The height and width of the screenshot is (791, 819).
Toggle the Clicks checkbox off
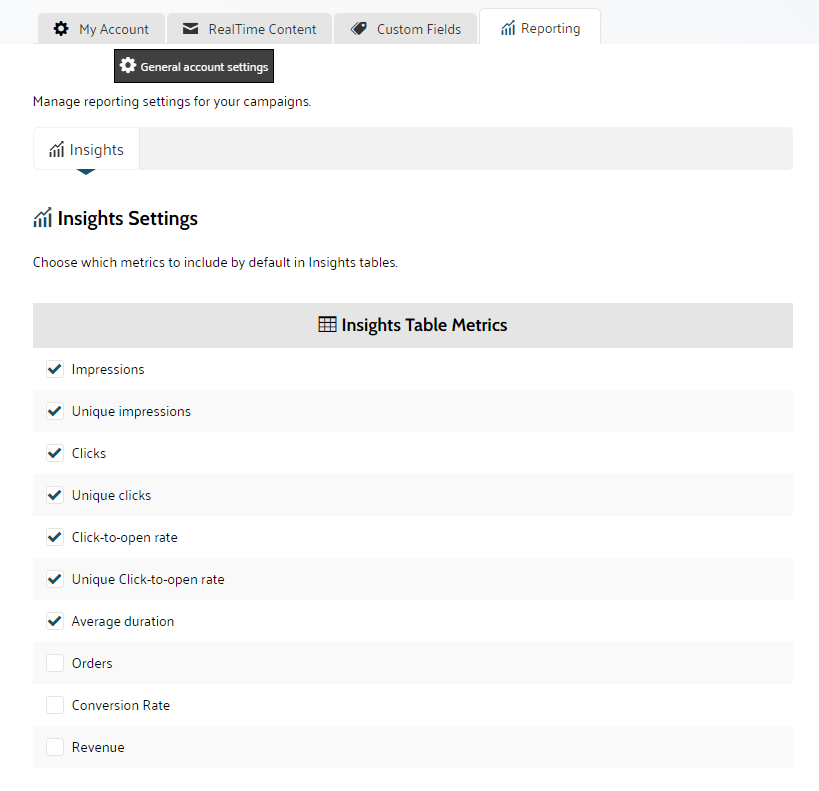pos(55,454)
